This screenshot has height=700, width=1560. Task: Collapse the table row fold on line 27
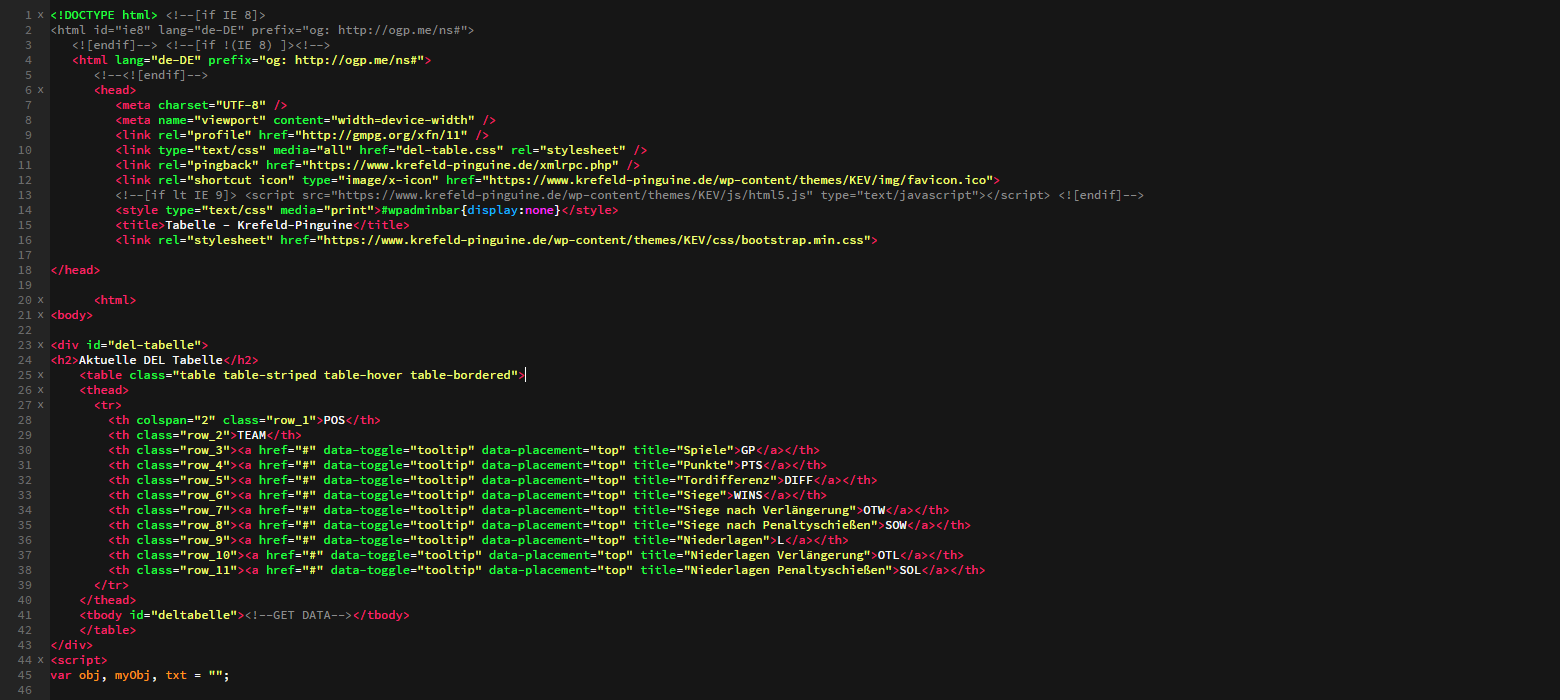[x=38, y=404]
